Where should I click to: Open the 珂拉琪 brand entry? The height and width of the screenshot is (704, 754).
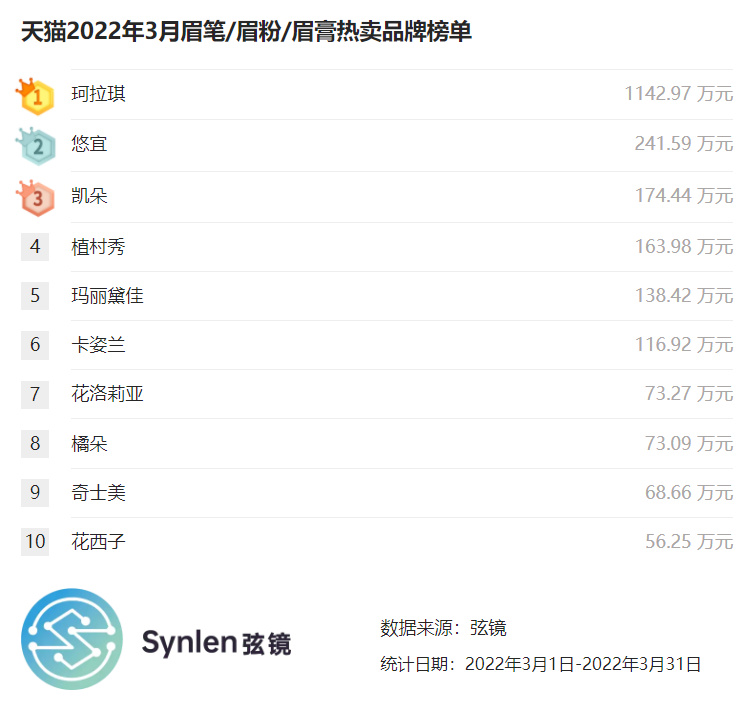coord(99,95)
